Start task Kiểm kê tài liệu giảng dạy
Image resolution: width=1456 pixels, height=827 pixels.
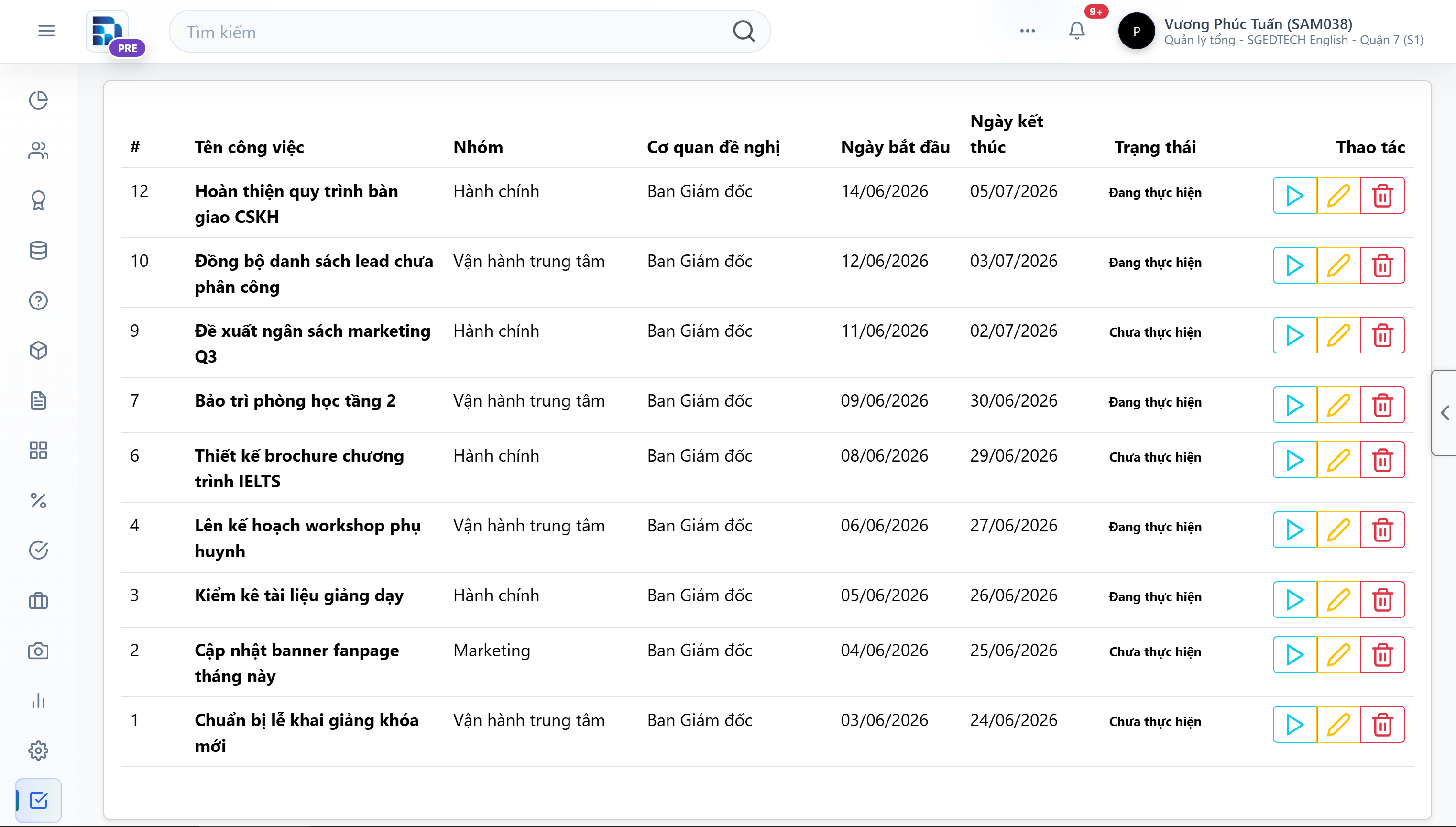pyautogui.click(x=1295, y=600)
